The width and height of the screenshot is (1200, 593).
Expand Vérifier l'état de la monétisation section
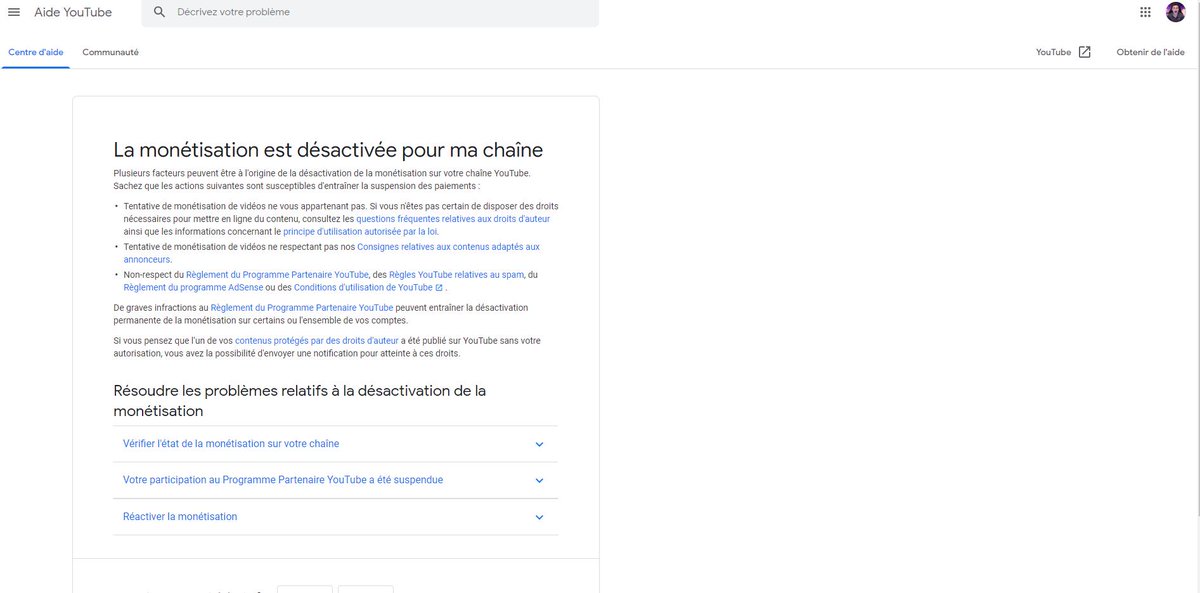tap(336, 444)
